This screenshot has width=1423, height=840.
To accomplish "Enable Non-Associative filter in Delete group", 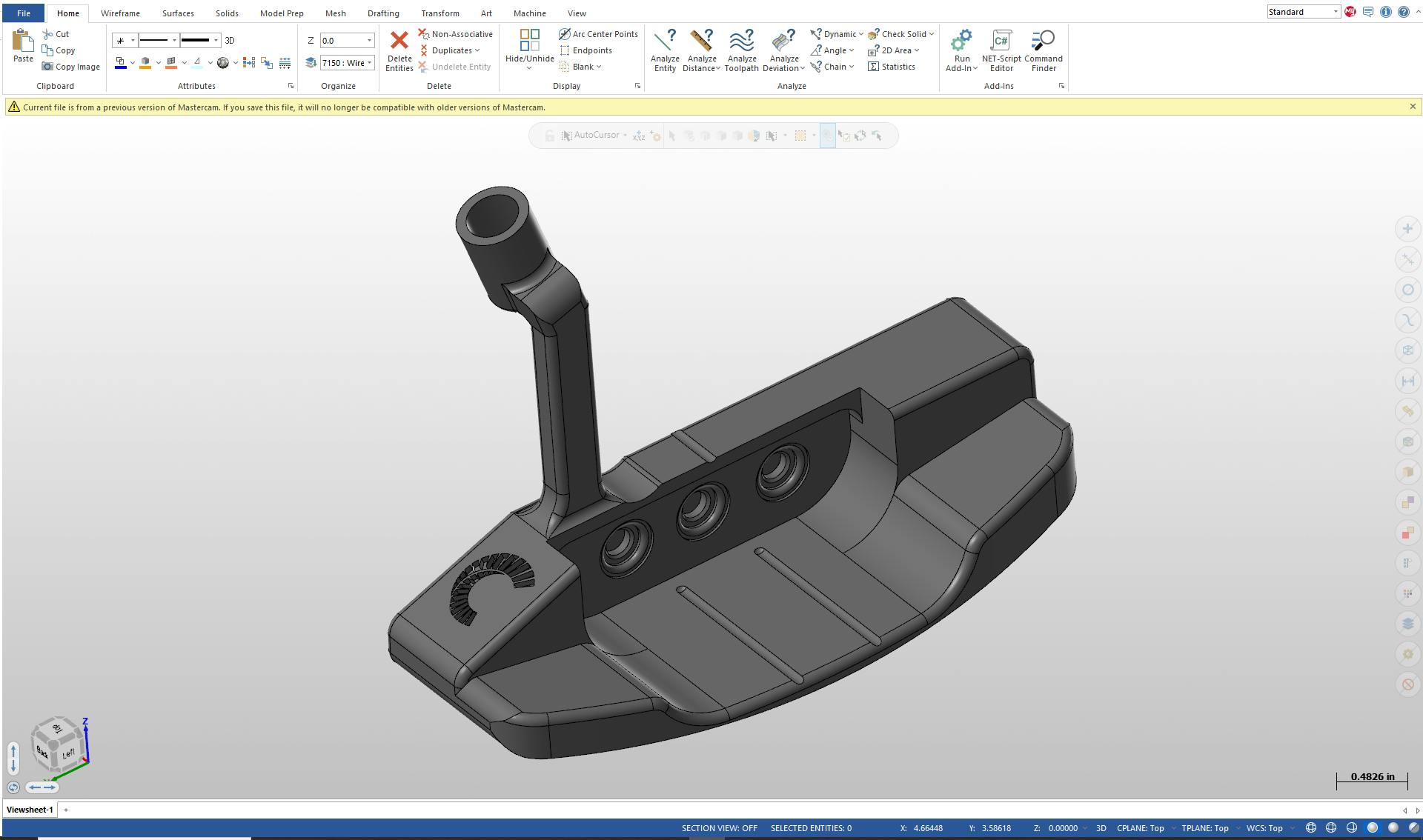I will [455, 33].
